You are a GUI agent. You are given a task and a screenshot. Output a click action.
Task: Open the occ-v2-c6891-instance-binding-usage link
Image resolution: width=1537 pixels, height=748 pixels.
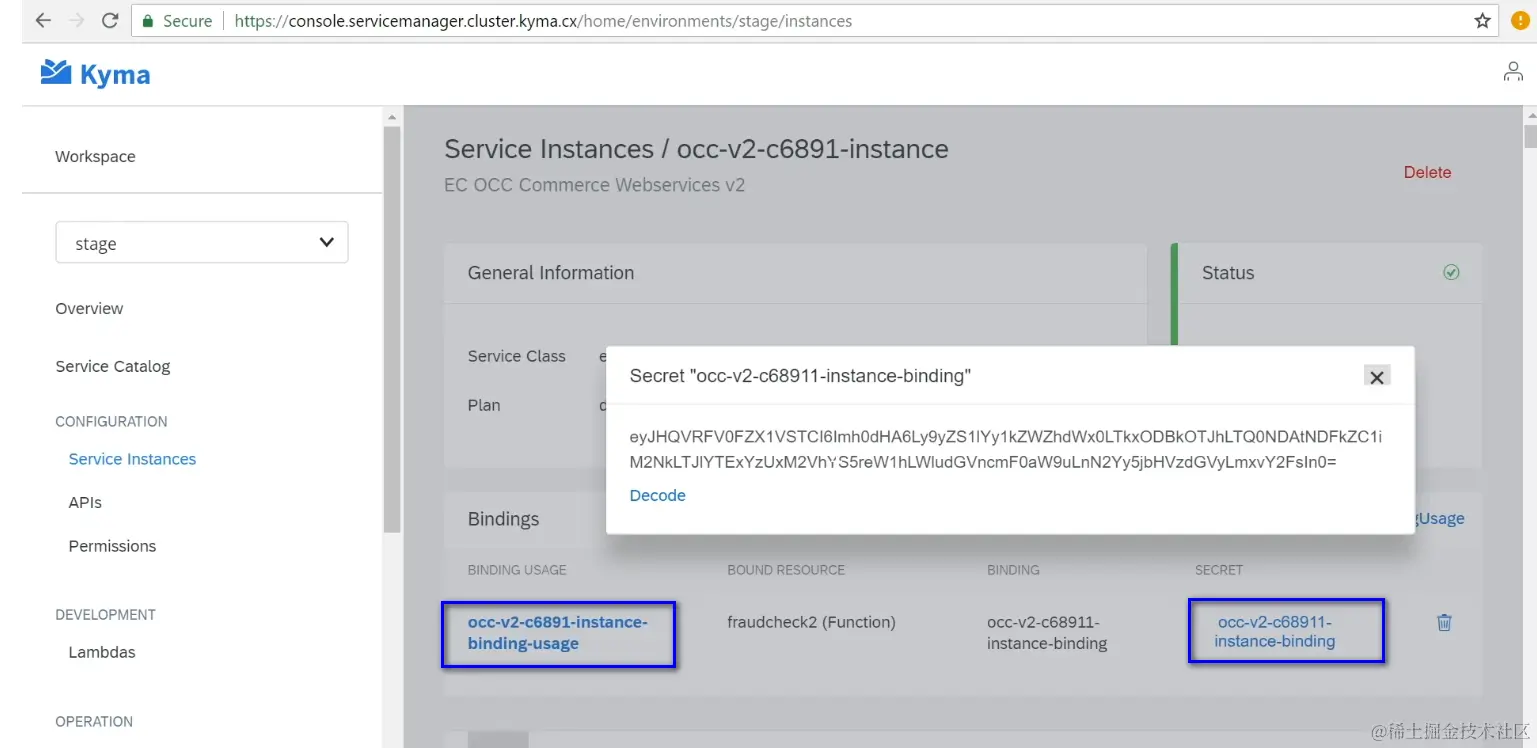[x=558, y=633]
